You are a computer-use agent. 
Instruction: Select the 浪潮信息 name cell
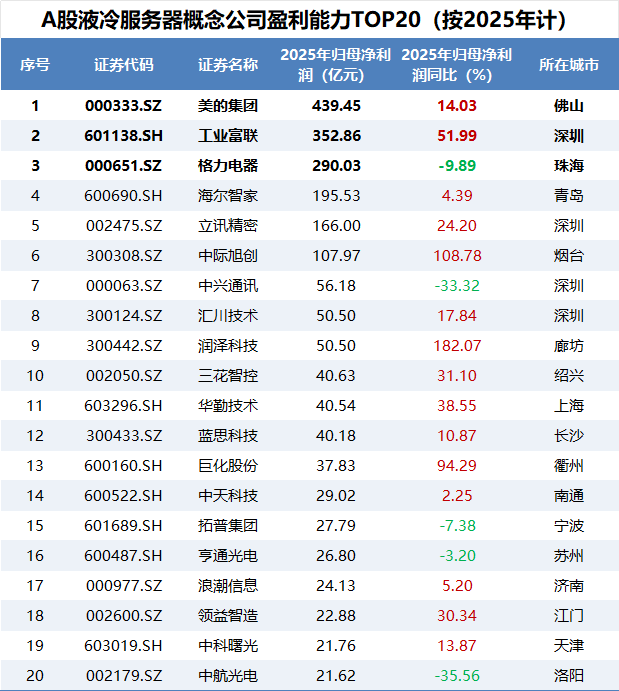[228, 585]
